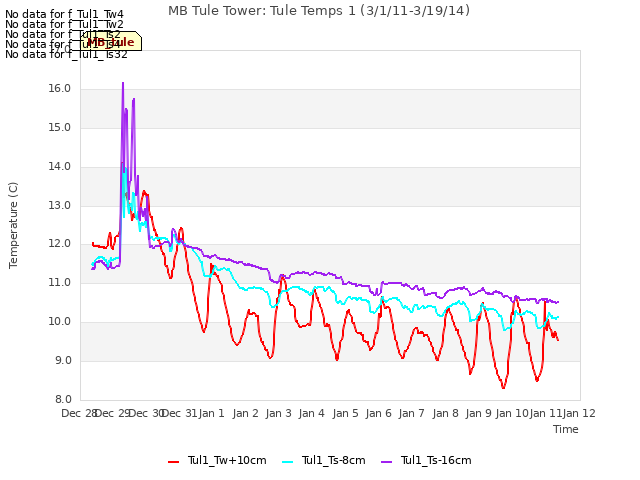Click the Jan 12 x-axis label

[x=579, y=413]
